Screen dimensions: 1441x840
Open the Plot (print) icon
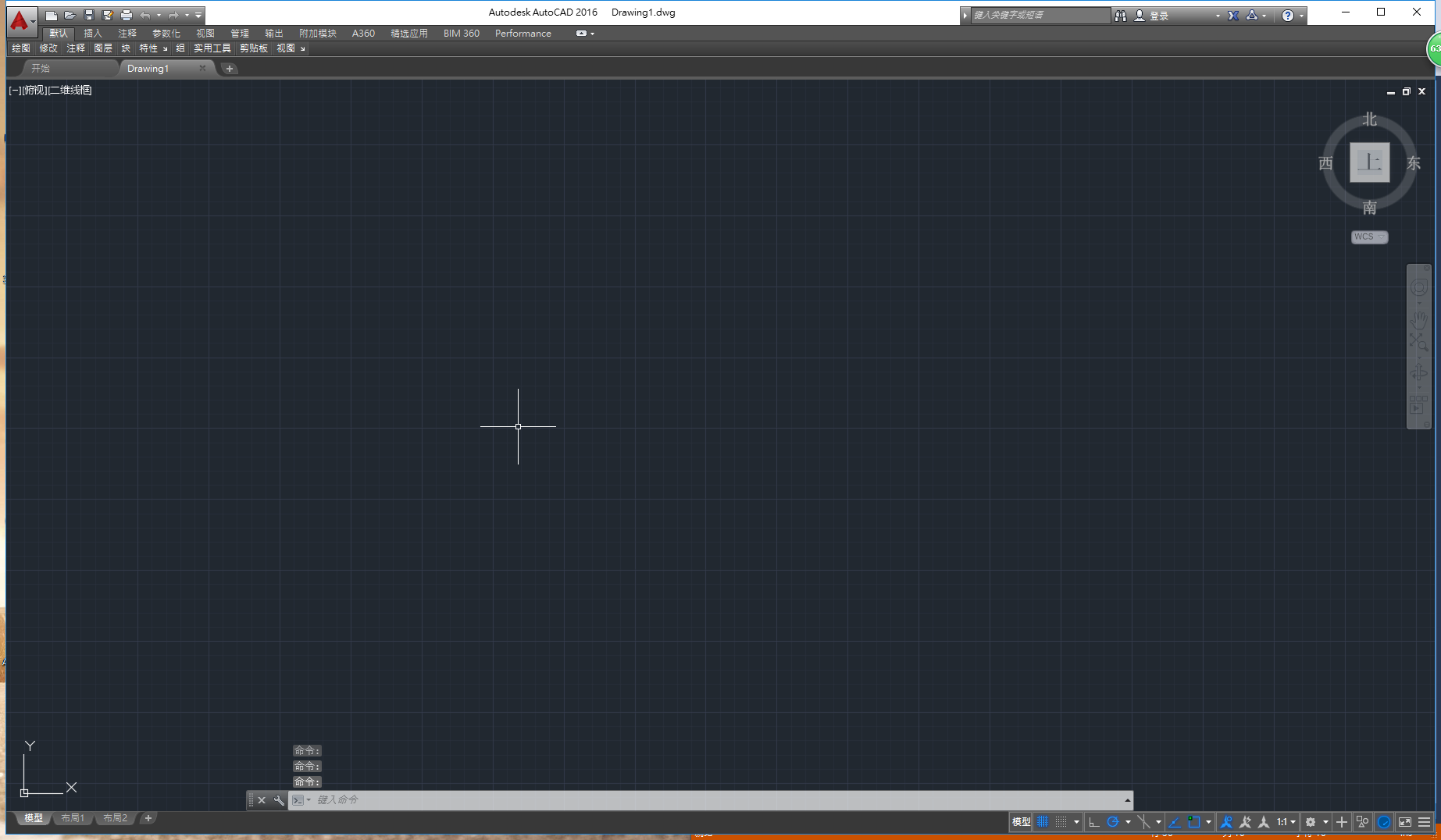(x=127, y=15)
